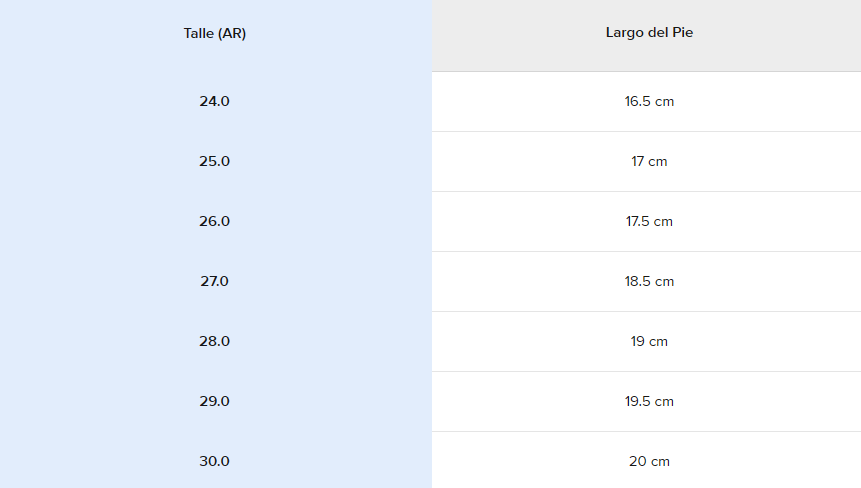Click the 20 cm foot length cell
Screen dimensions: 861x488
click(x=649, y=461)
